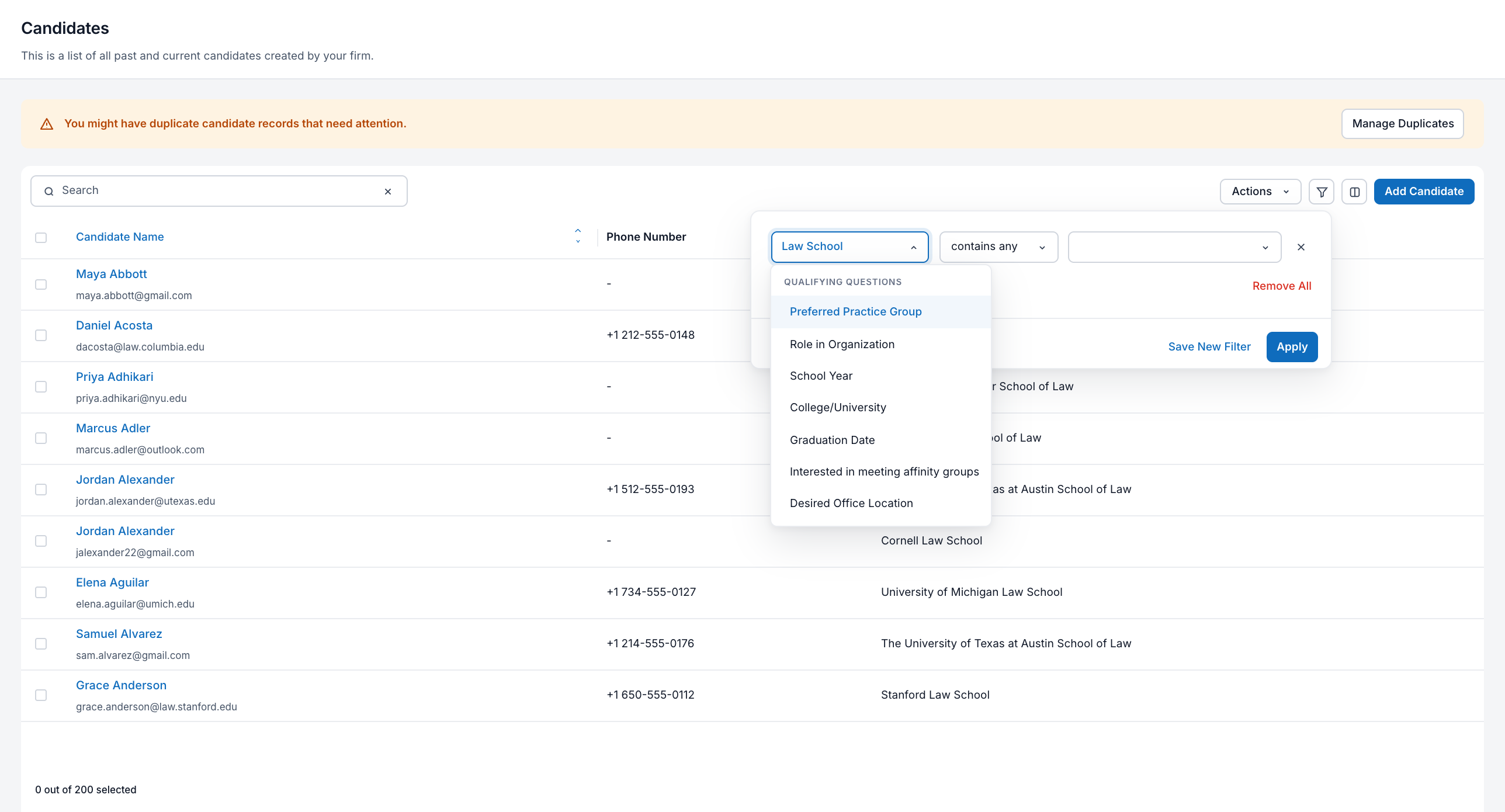Select Desired Office Location option

pos(881,504)
